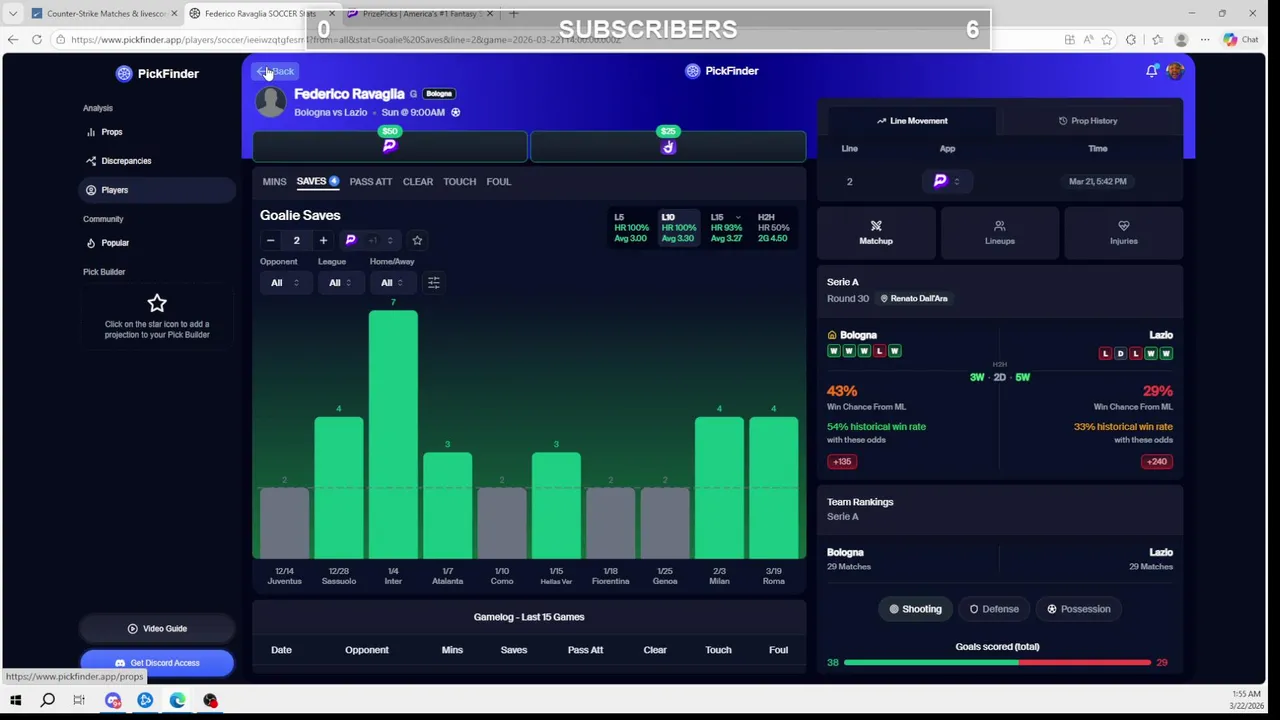
Task: Open a new browser tab
Action: (x=513, y=13)
